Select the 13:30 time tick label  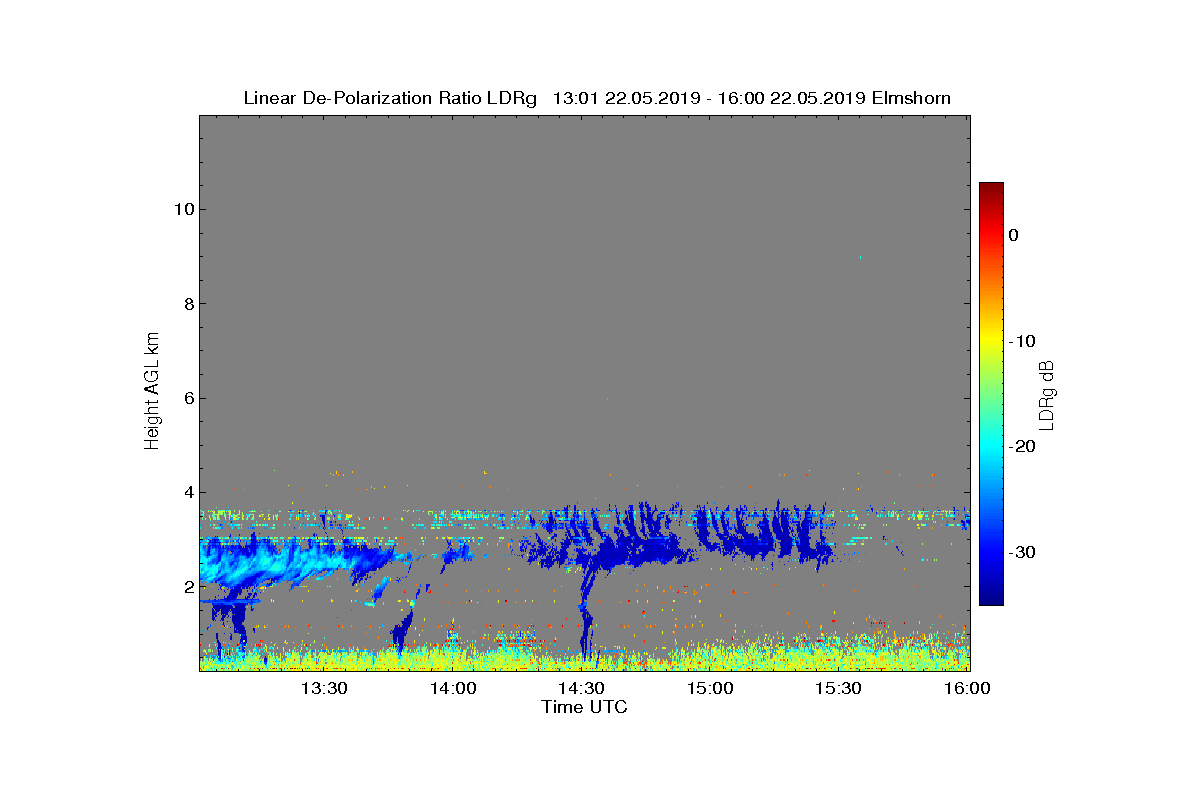pyautogui.click(x=324, y=688)
